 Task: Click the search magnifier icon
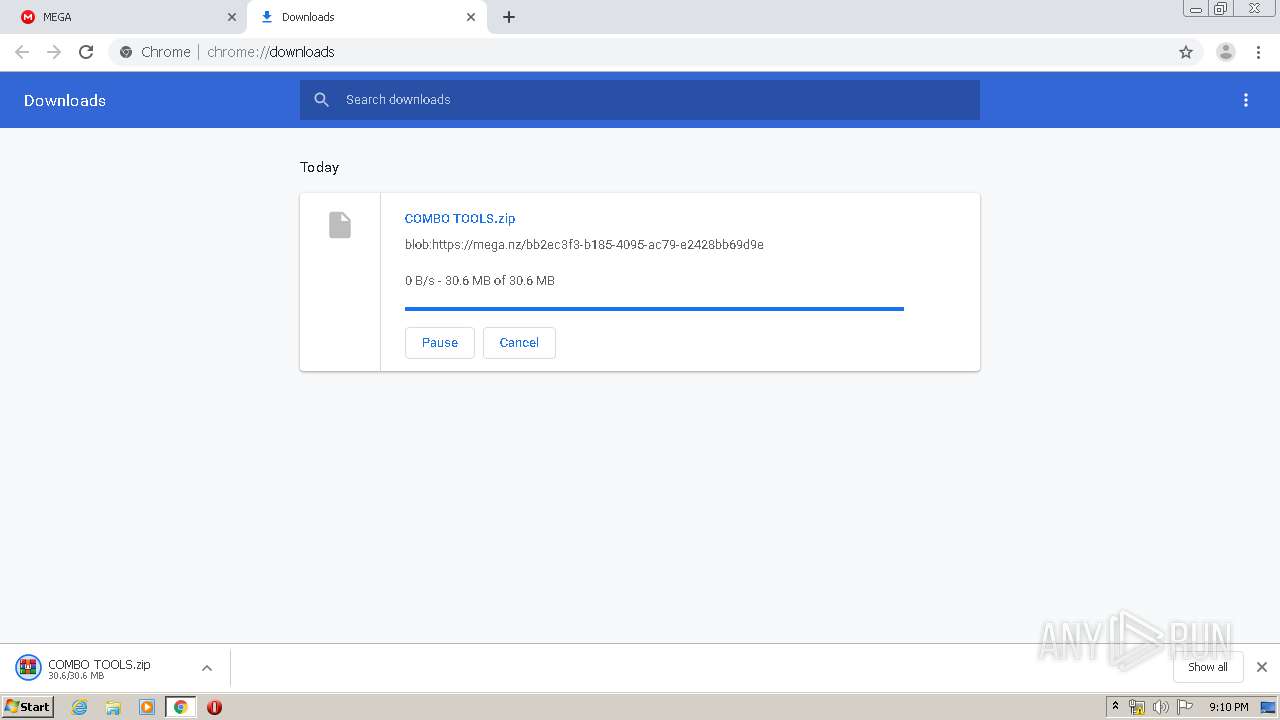tap(321, 100)
